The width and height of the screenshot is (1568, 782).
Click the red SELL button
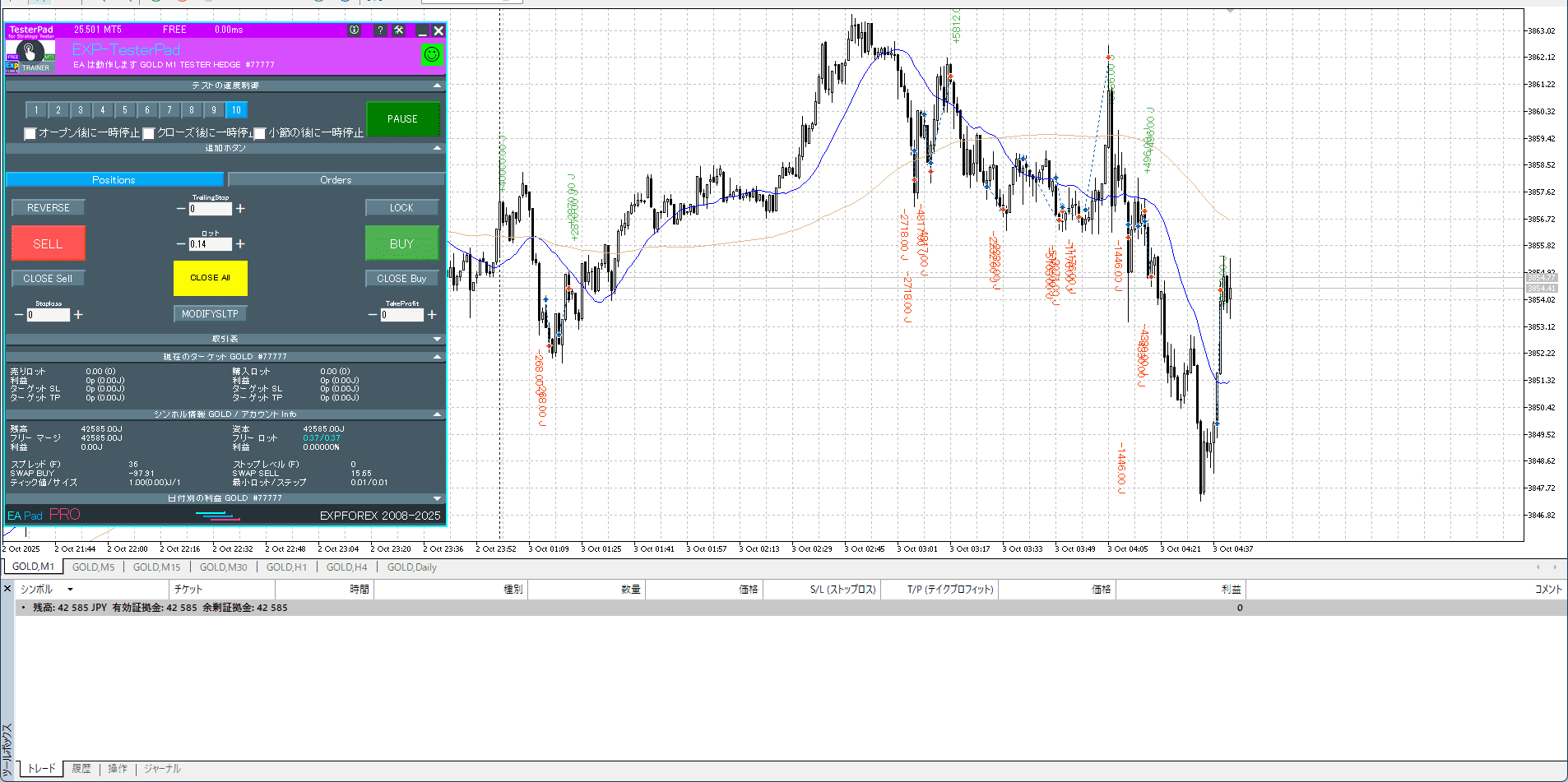pos(48,244)
